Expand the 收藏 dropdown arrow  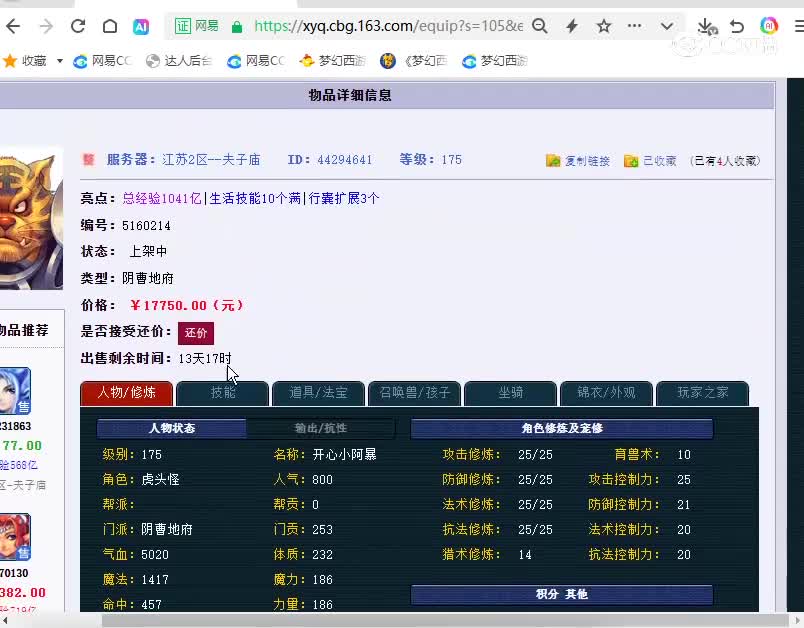coord(59,61)
